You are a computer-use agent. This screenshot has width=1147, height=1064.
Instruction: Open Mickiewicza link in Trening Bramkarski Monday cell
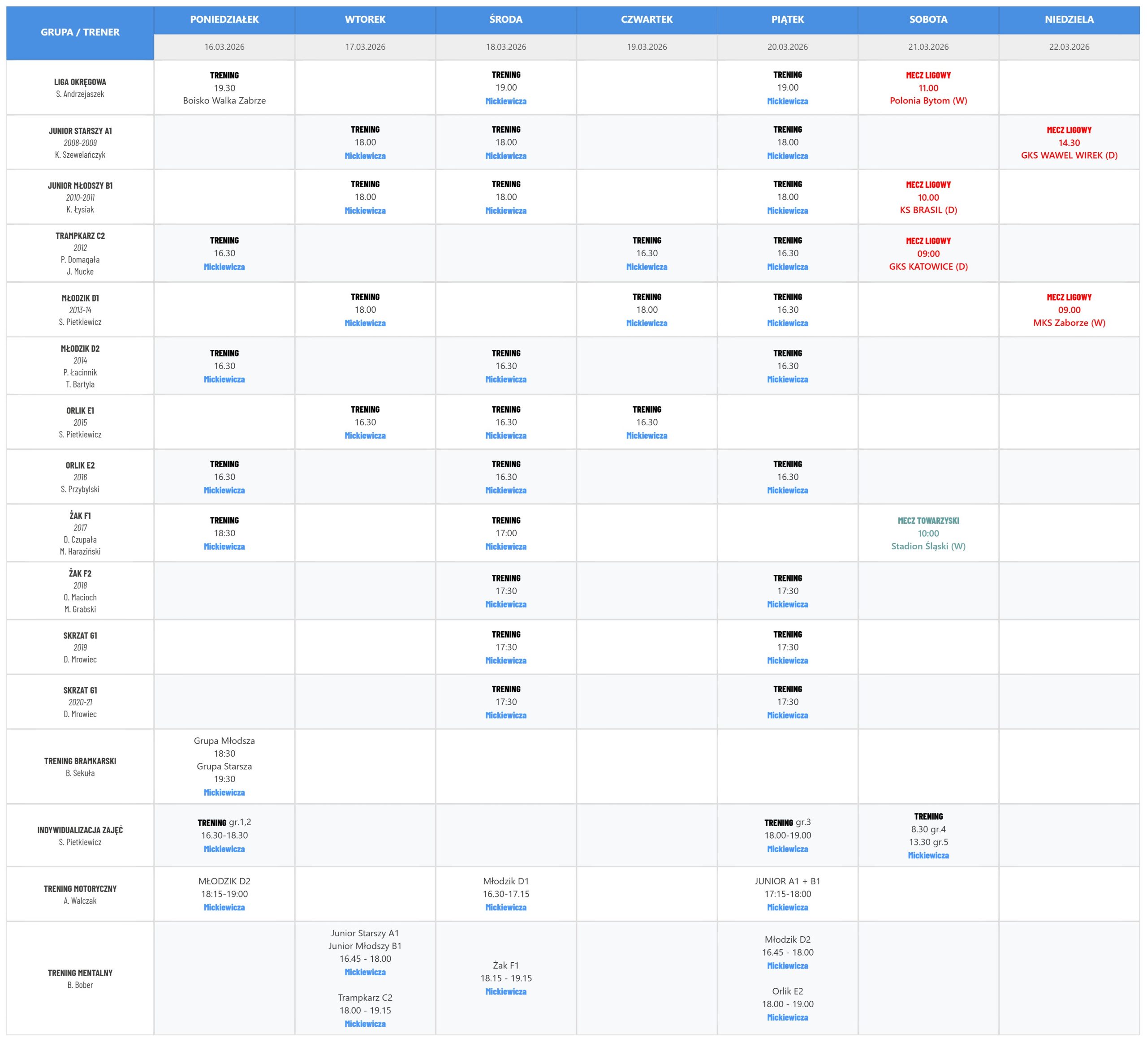224,793
